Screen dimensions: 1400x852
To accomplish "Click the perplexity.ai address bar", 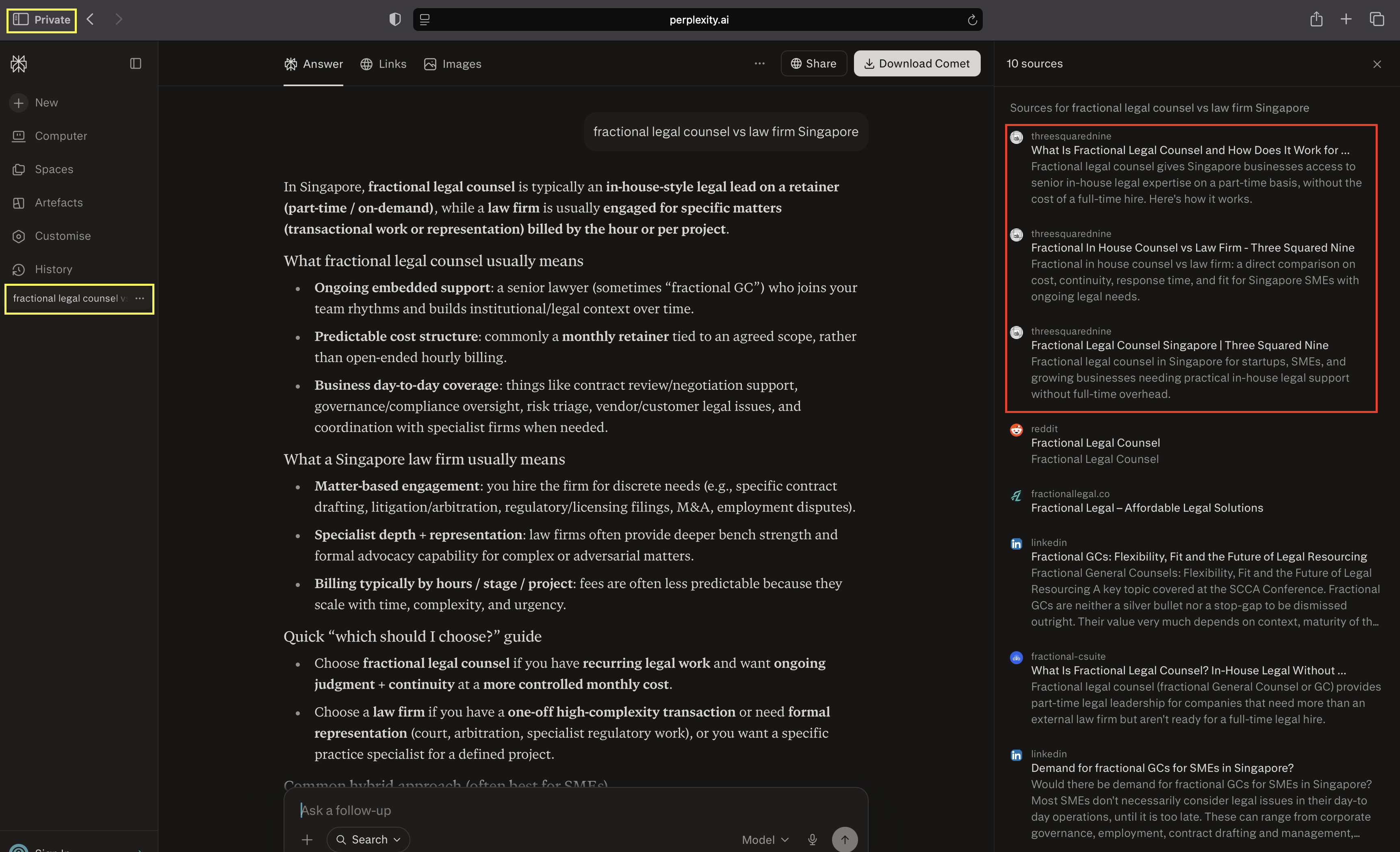I will [x=698, y=20].
